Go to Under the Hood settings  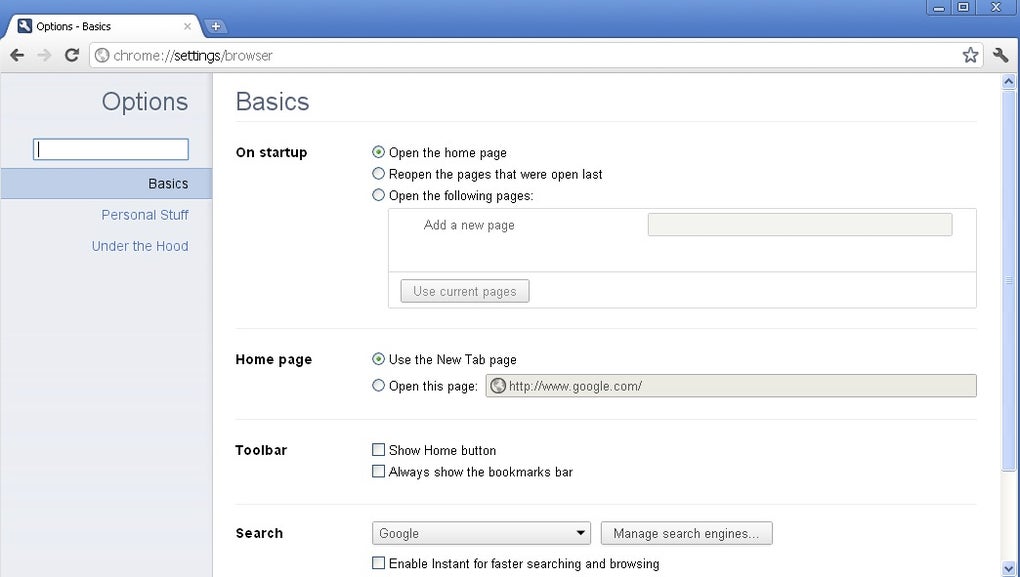[140, 246]
